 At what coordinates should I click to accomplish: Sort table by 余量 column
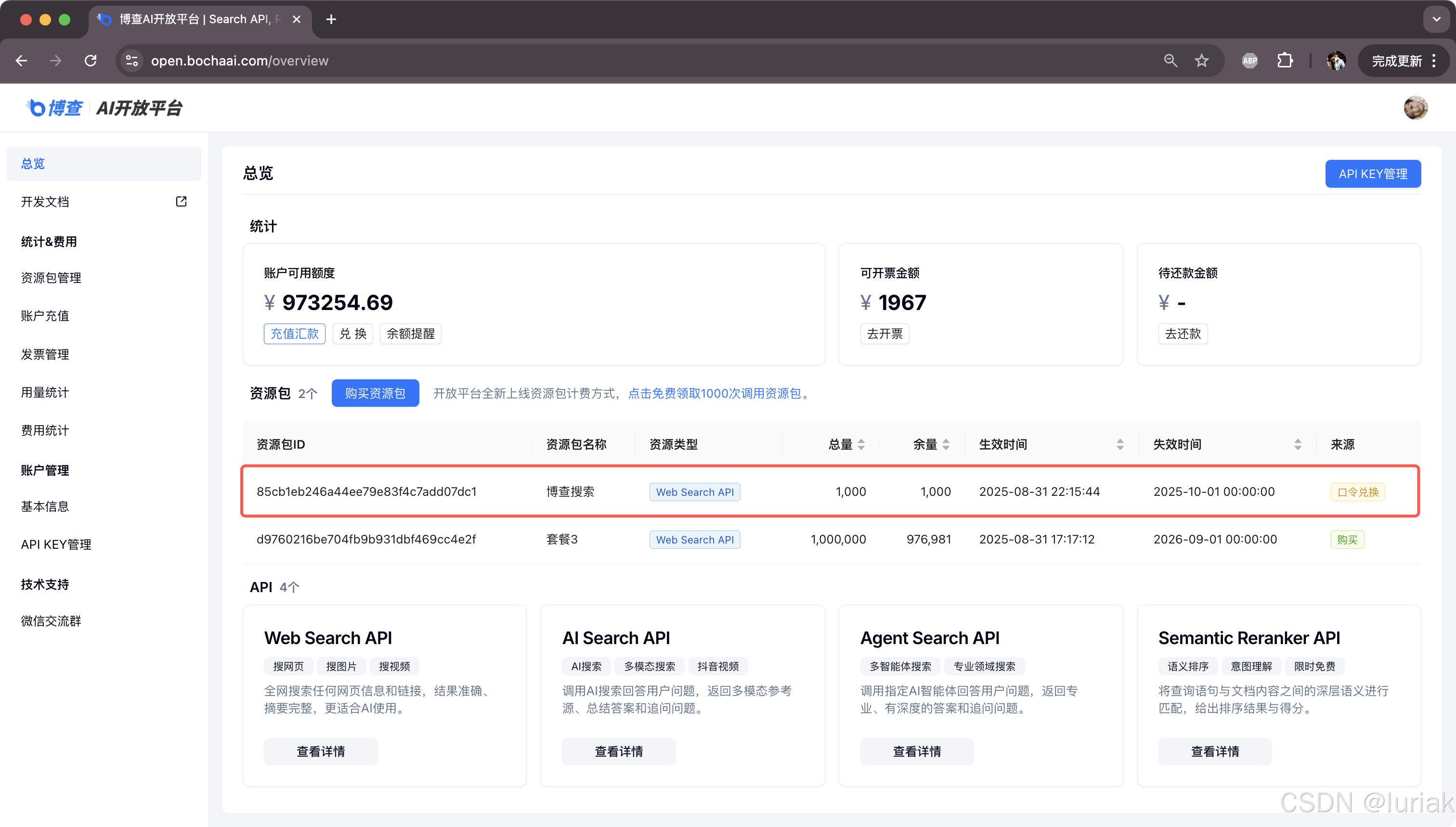coord(946,445)
